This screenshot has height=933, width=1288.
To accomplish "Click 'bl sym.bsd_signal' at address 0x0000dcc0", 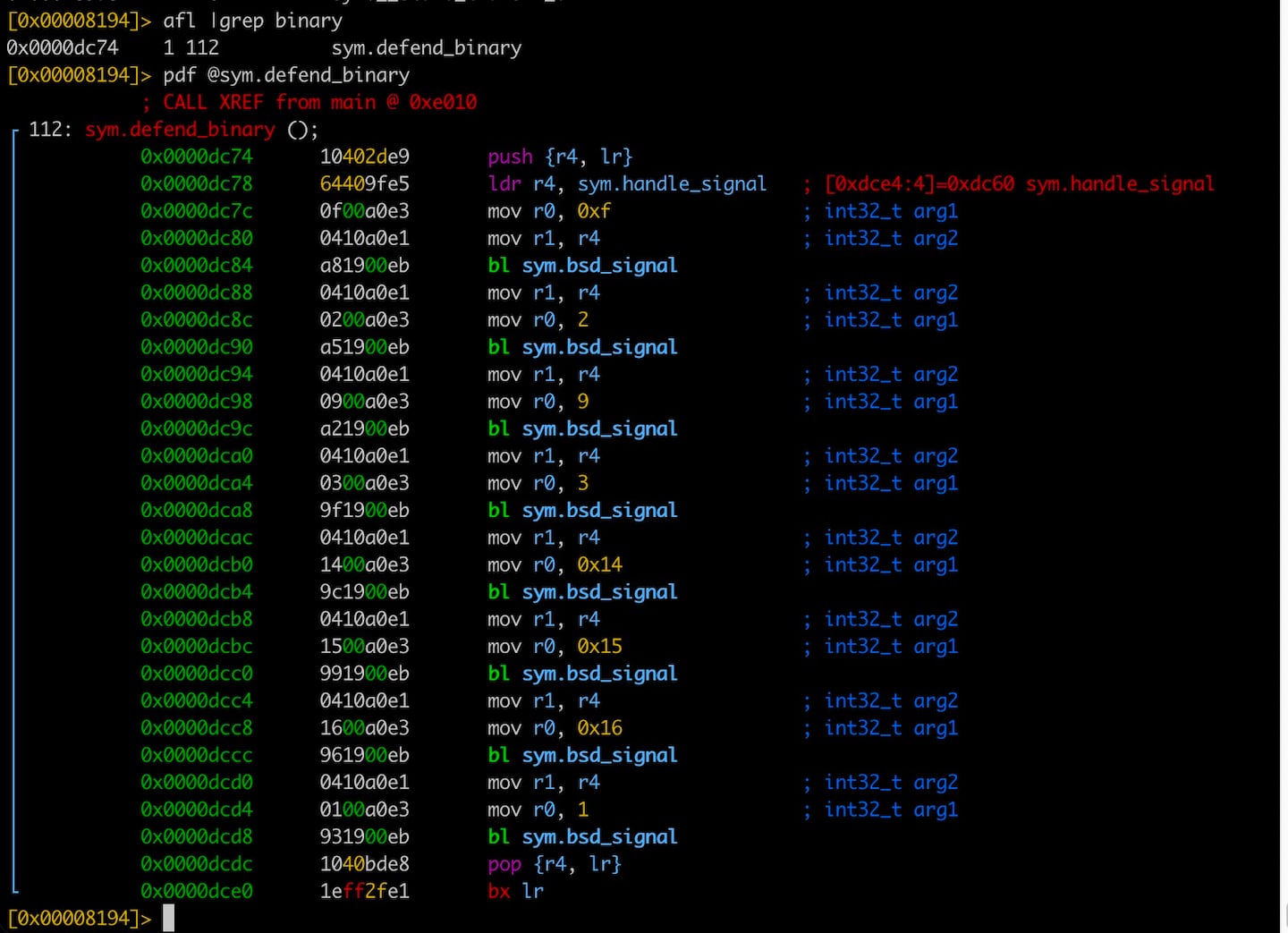I will (x=582, y=674).
